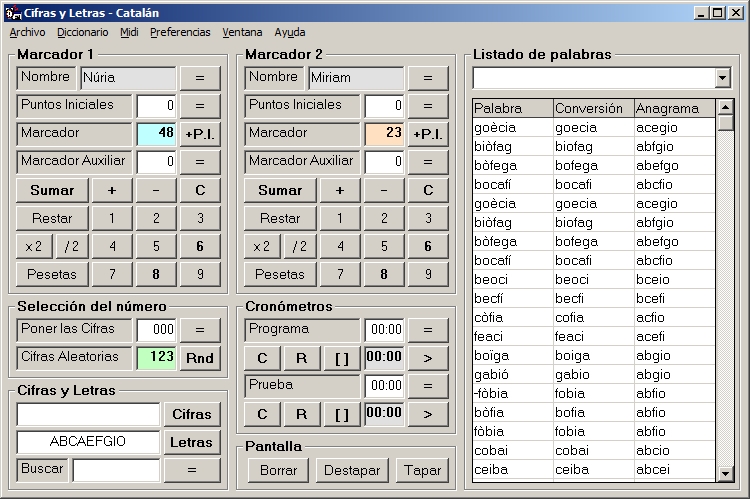The width and height of the screenshot is (750, 499).
Task: Open the Listado de palabras dropdown
Action: point(723,78)
